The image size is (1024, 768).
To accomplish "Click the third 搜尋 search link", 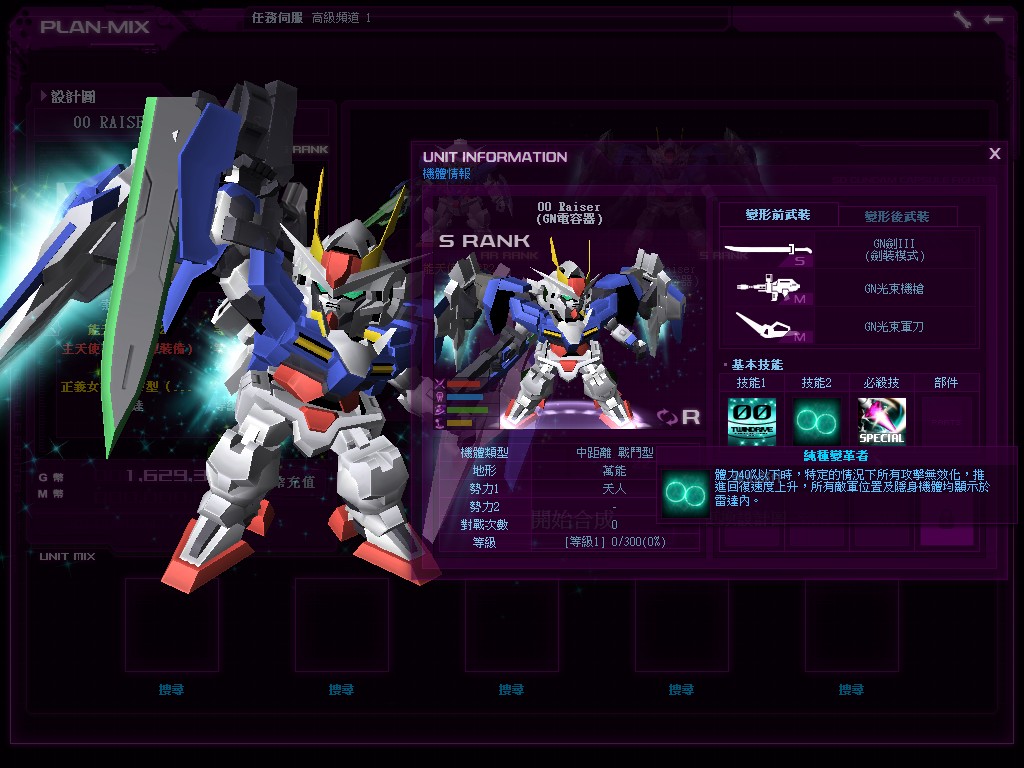I will click(x=511, y=690).
